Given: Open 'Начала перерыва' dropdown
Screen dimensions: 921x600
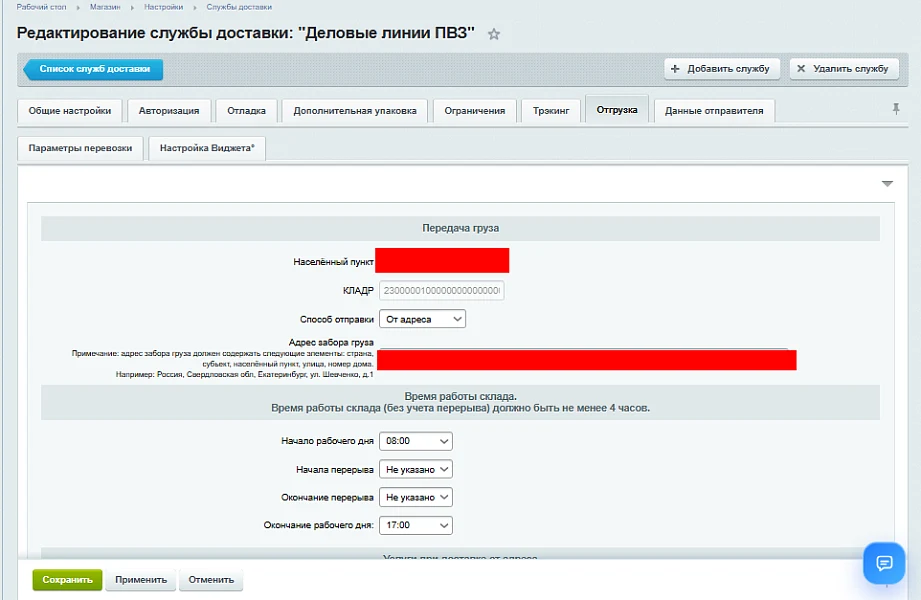Looking at the screenshot, I should click(416, 469).
